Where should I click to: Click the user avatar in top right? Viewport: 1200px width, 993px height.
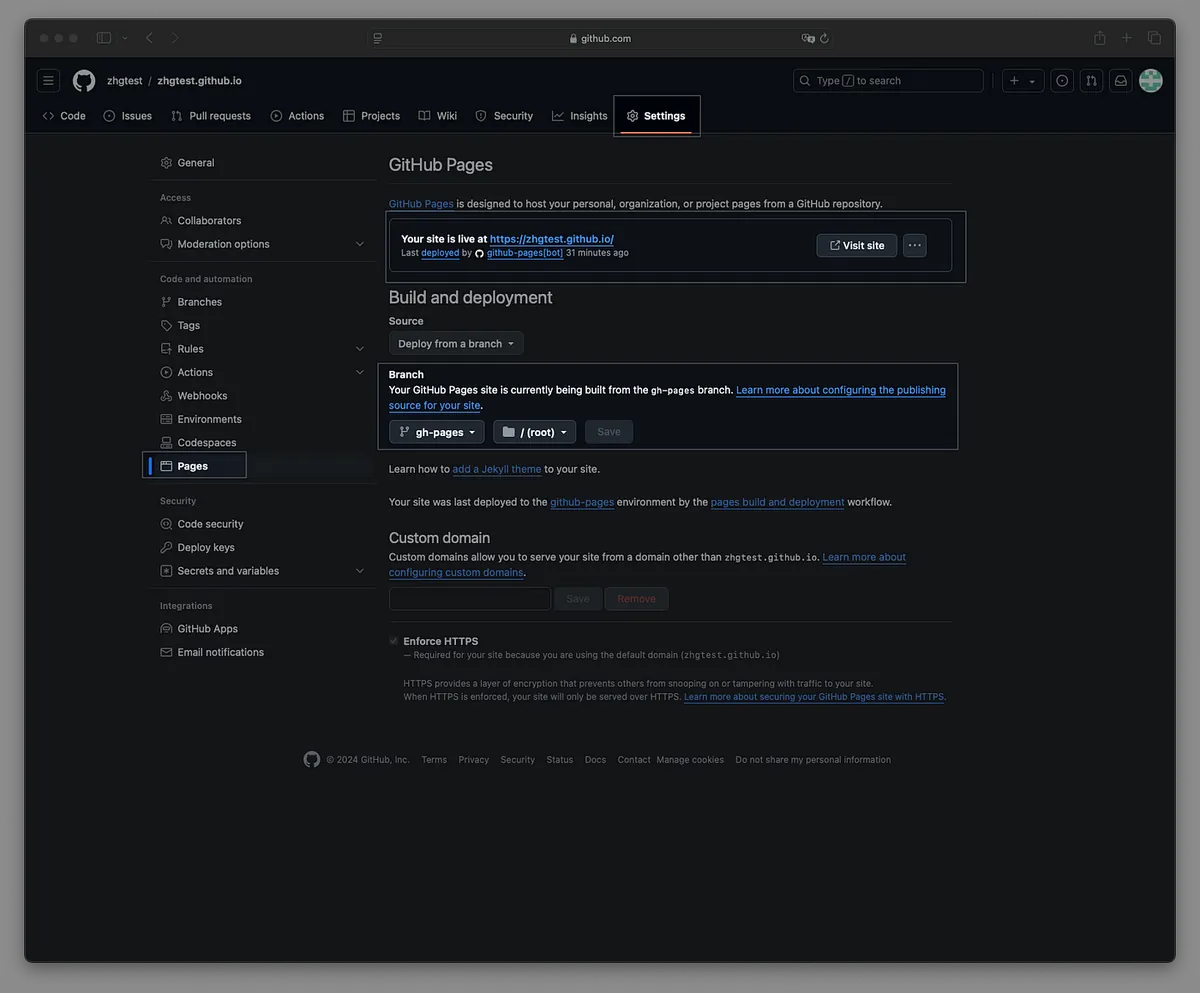pos(1151,81)
